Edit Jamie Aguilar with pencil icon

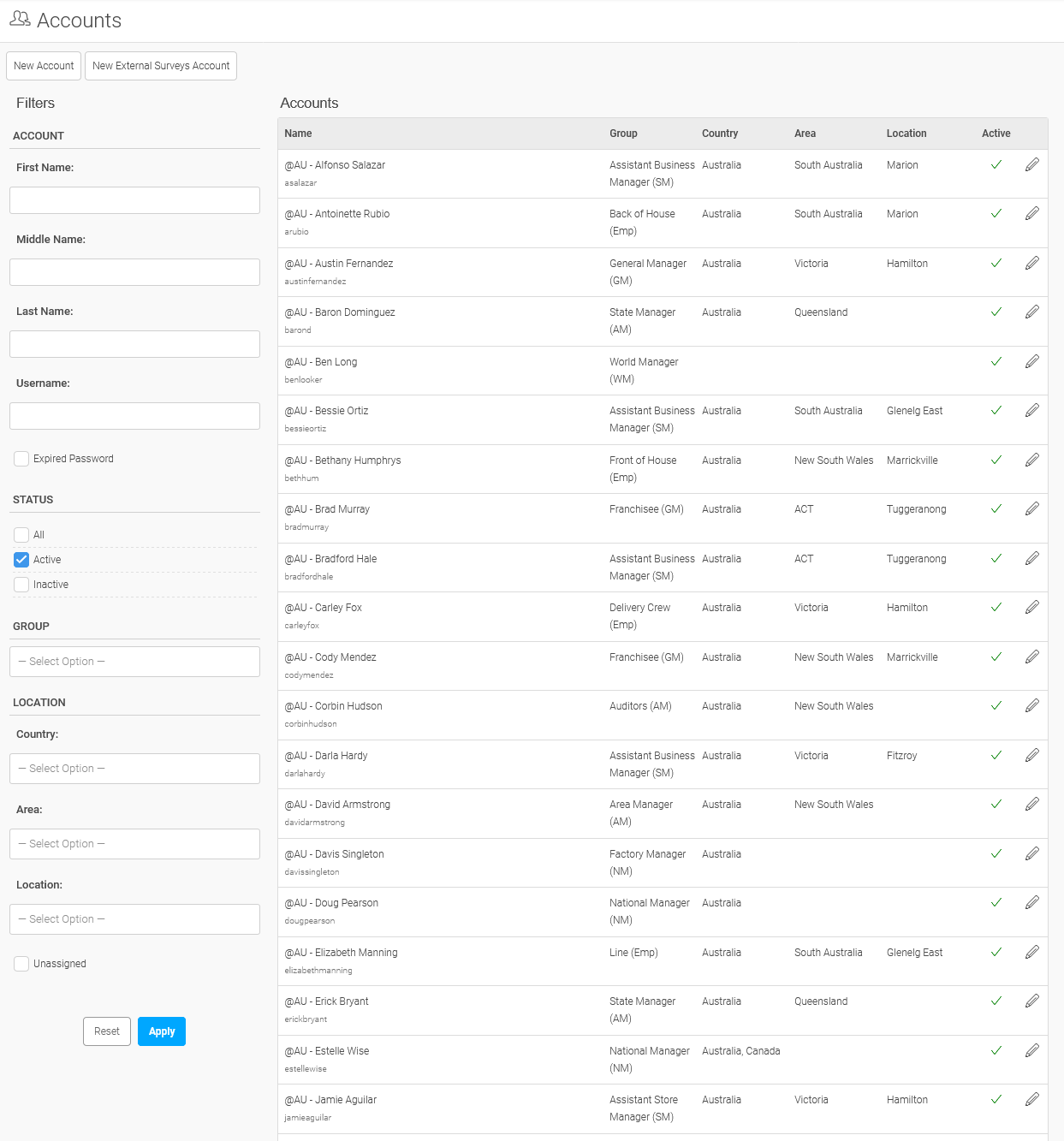pos(1032,1099)
